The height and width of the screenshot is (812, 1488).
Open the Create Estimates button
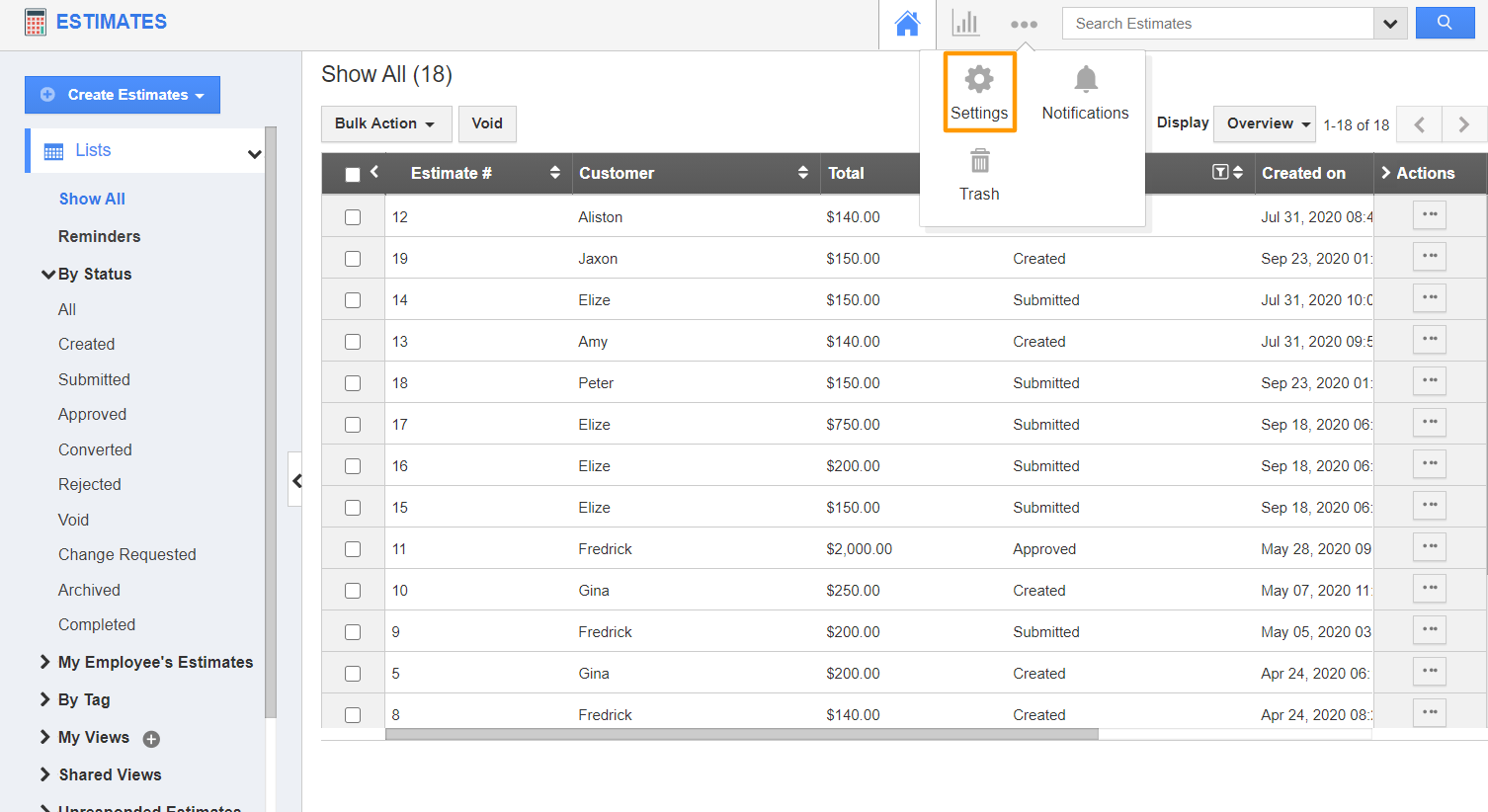coord(123,95)
